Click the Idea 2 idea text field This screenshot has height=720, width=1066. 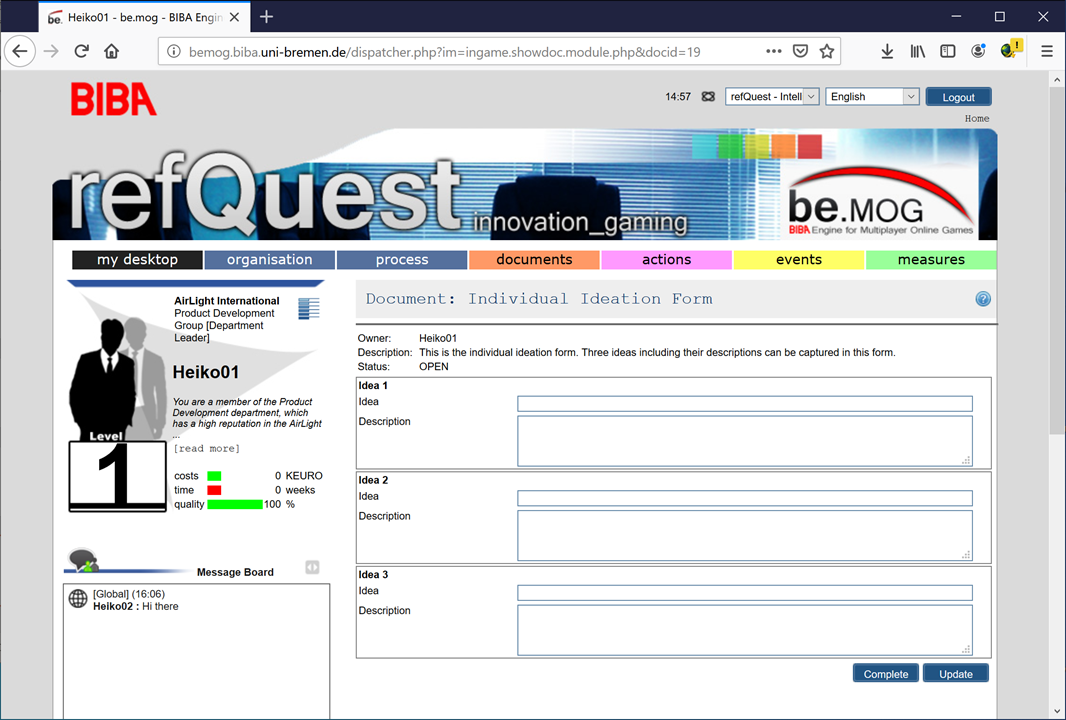pos(745,498)
